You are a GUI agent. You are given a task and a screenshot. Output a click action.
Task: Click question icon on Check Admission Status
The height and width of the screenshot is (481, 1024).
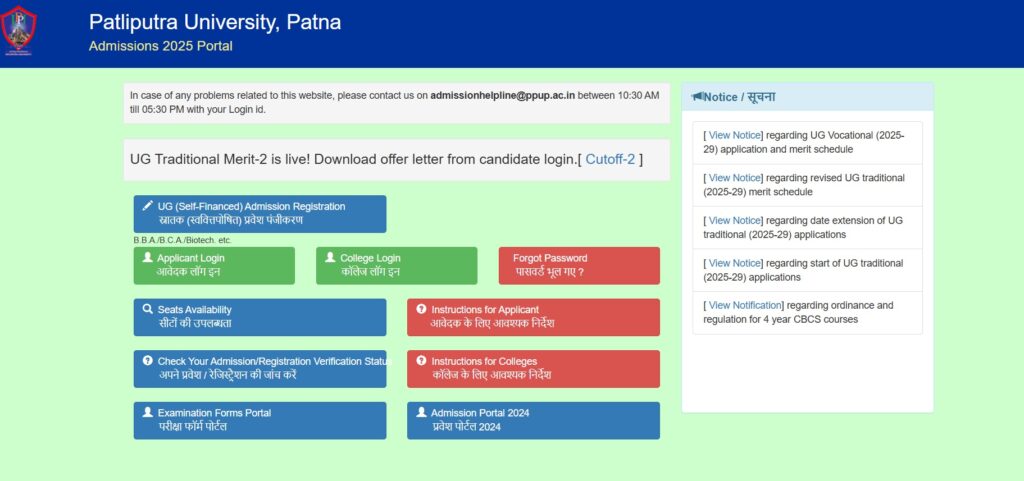(148, 360)
